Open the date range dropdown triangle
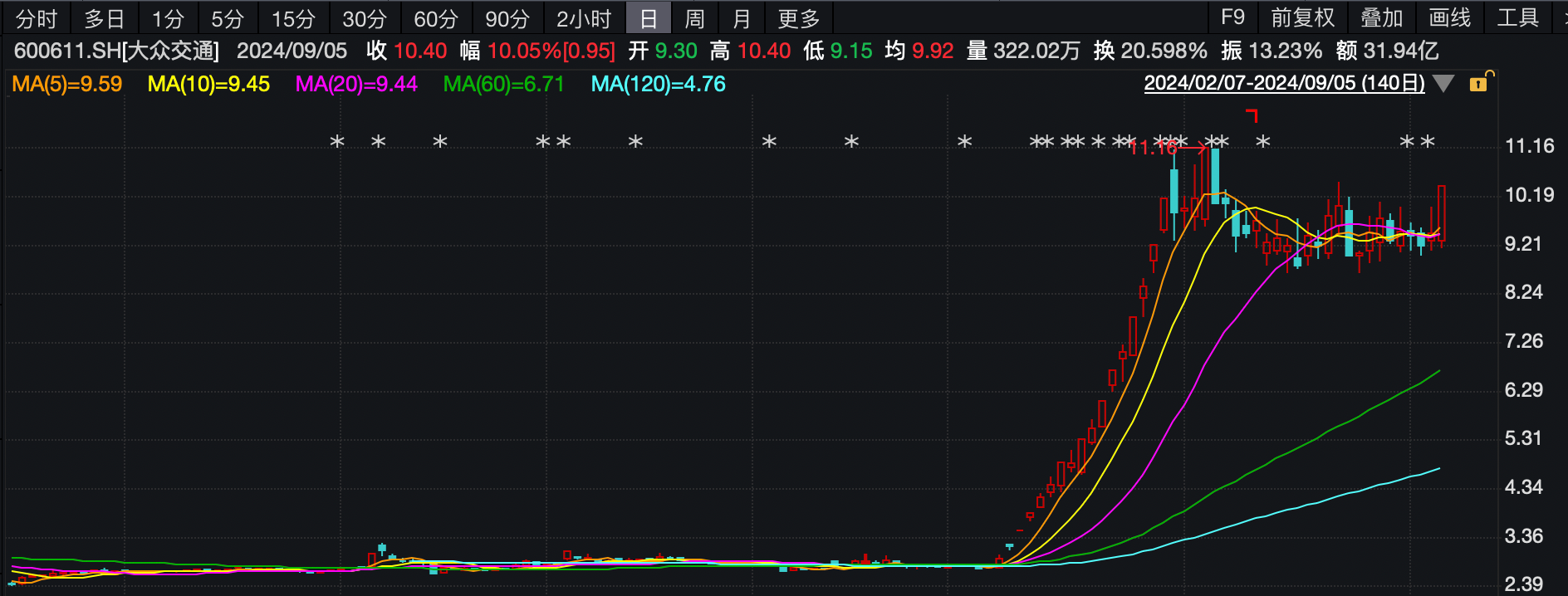The width and height of the screenshot is (1568, 596). (1444, 84)
